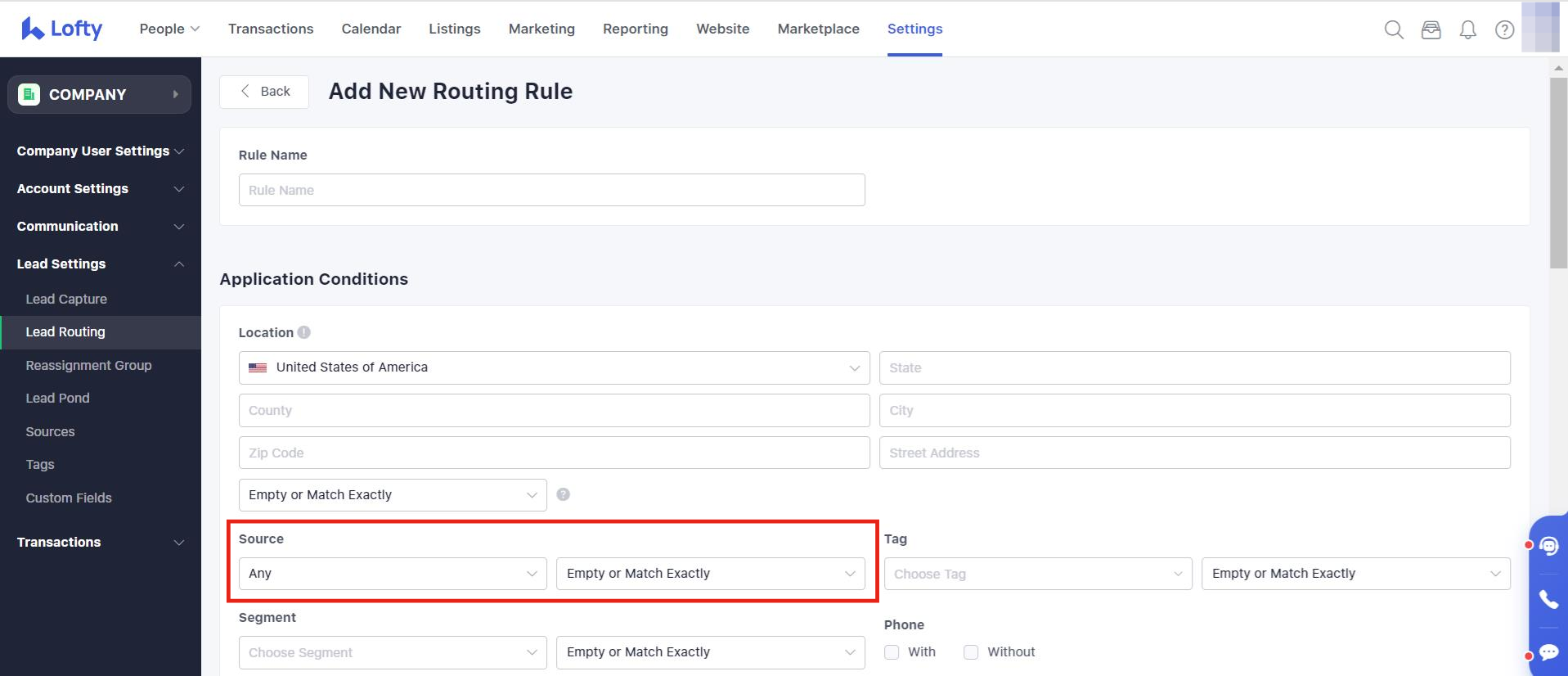Viewport: 1568px width, 676px height.
Task: Expand Company User Settings section
Action: (x=100, y=151)
